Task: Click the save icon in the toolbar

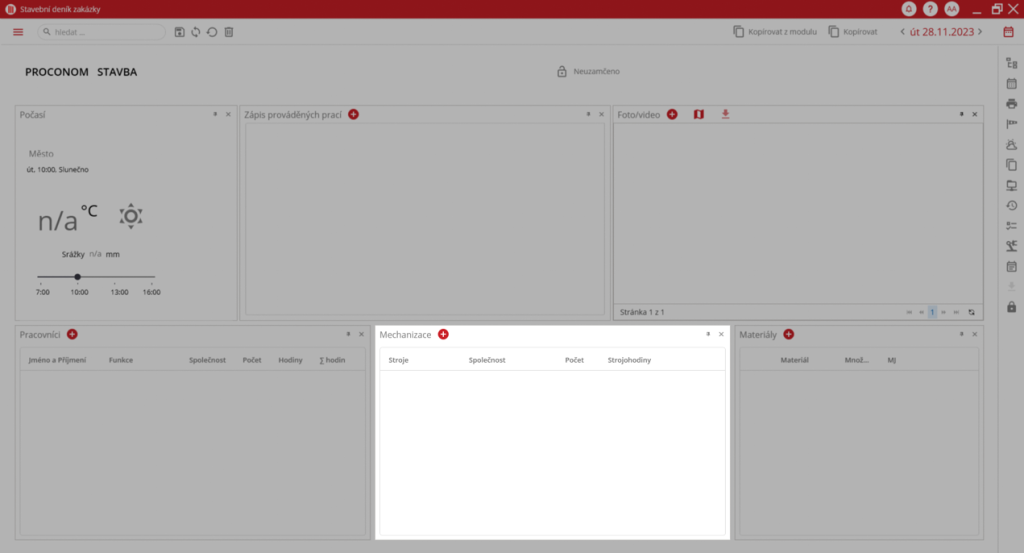Action: [x=179, y=32]
